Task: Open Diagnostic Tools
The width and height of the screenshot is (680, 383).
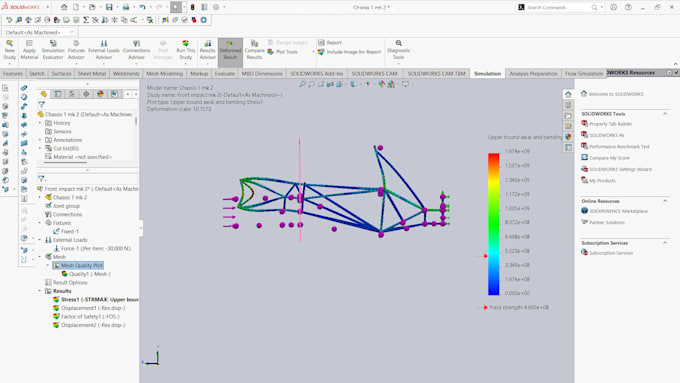Action: (399, 49)
